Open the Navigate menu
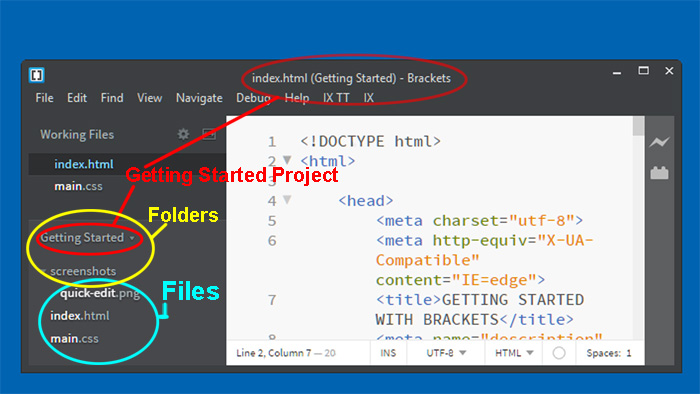The height and width of the screenshot is (394, 700). tap(199, 98)
